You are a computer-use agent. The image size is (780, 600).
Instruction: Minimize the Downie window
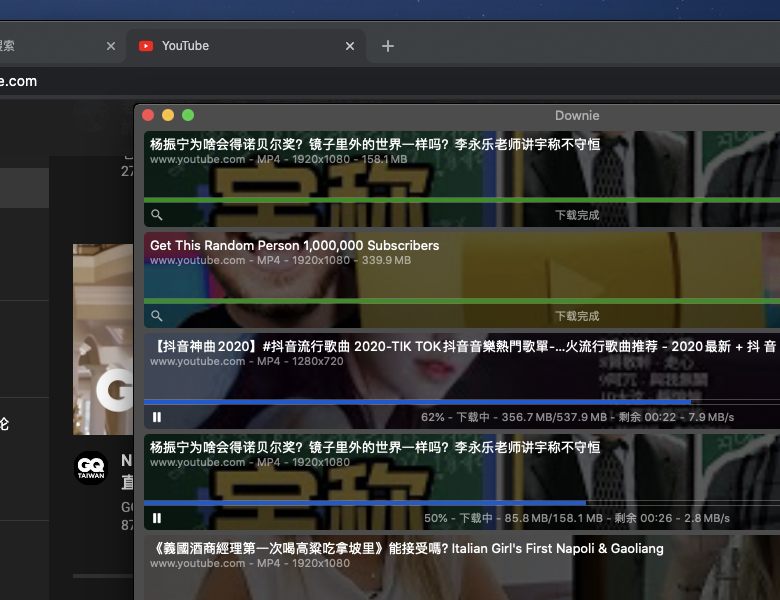click(168, 115)
